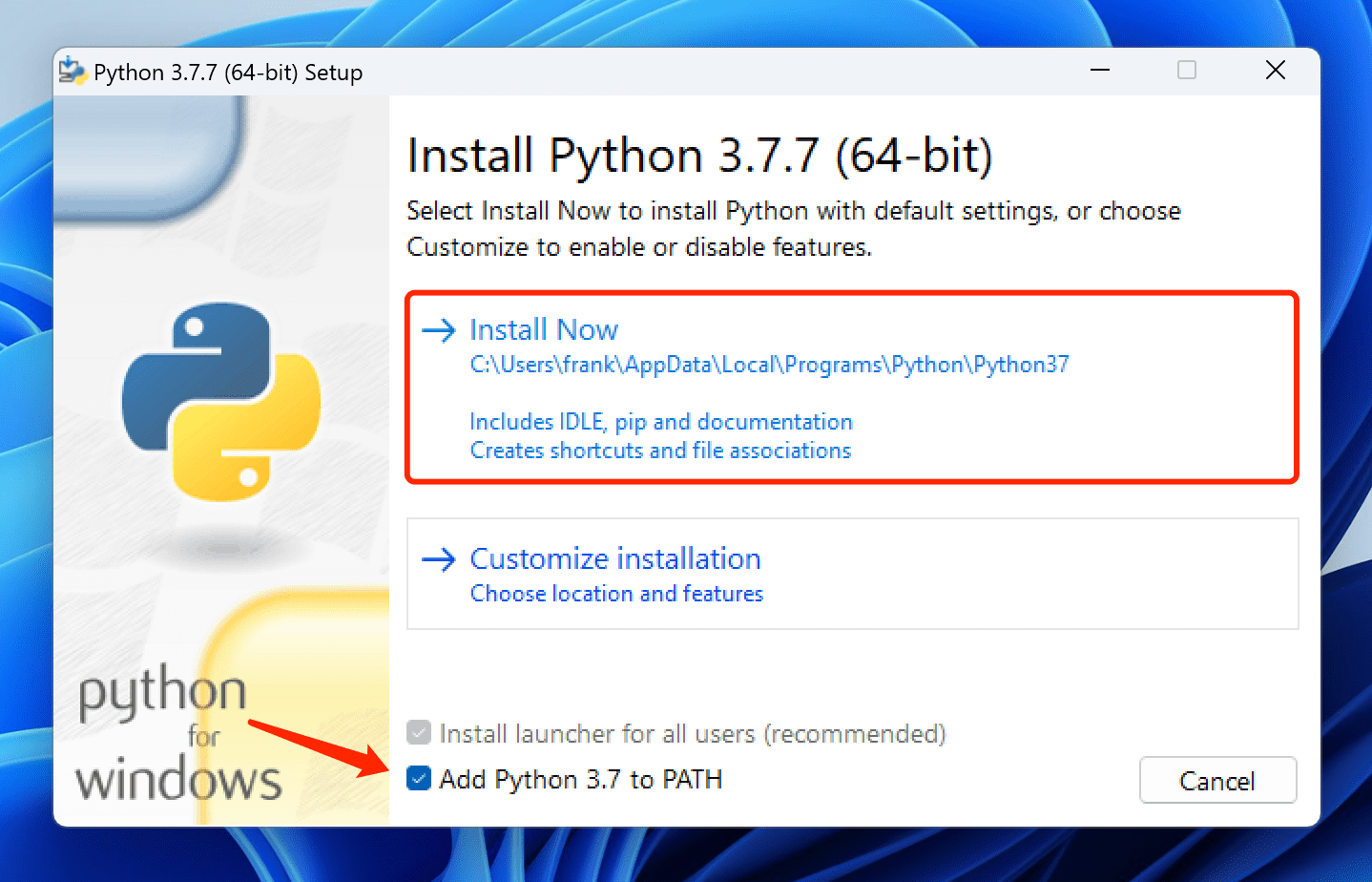The width and height of the screenshot is (1372, 882).
Task: Click 'Install launcher for all users (recommended)' label
Action: (692, 734)
